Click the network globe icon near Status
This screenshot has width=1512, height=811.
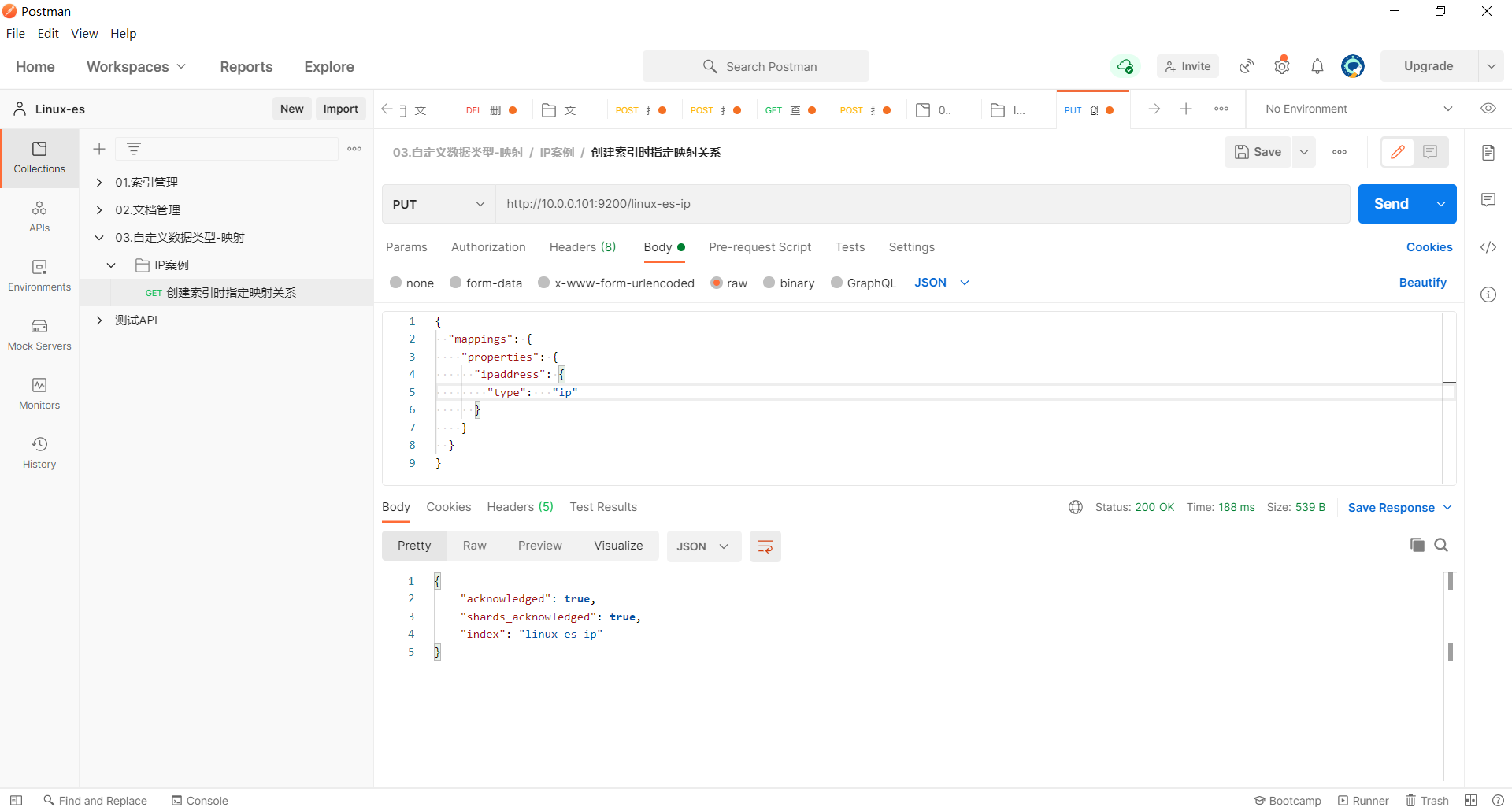[1076, 507]
